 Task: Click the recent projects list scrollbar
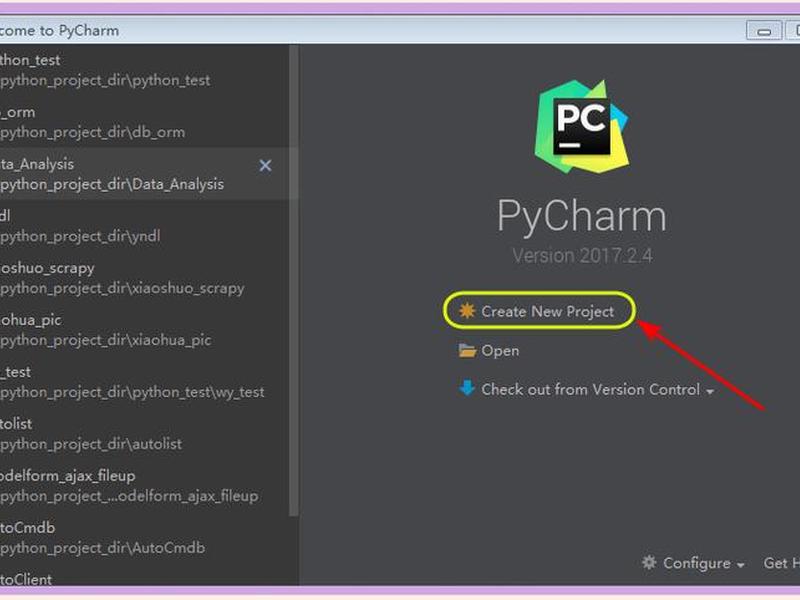click(x=294, y=281)
